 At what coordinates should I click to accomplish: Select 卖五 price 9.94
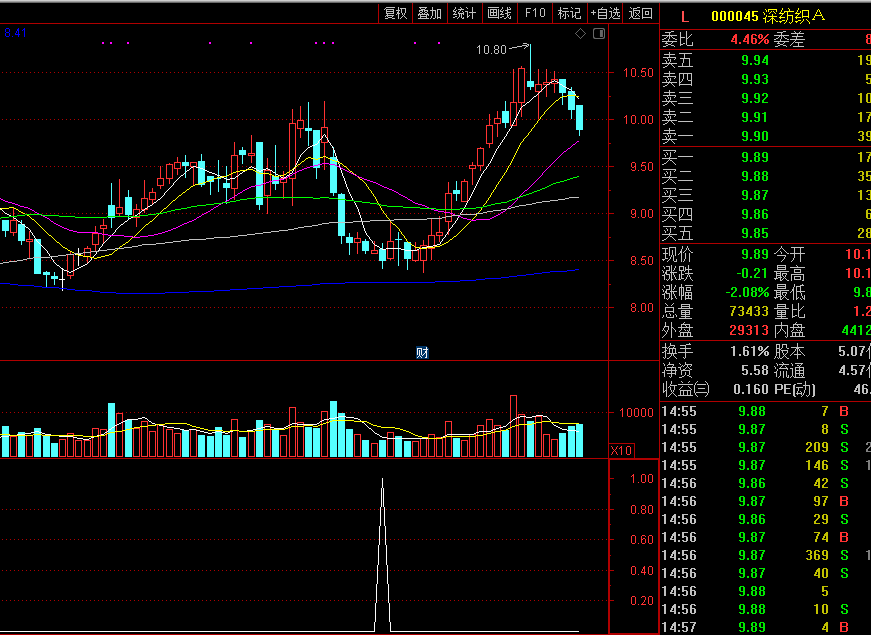(755, 60)
